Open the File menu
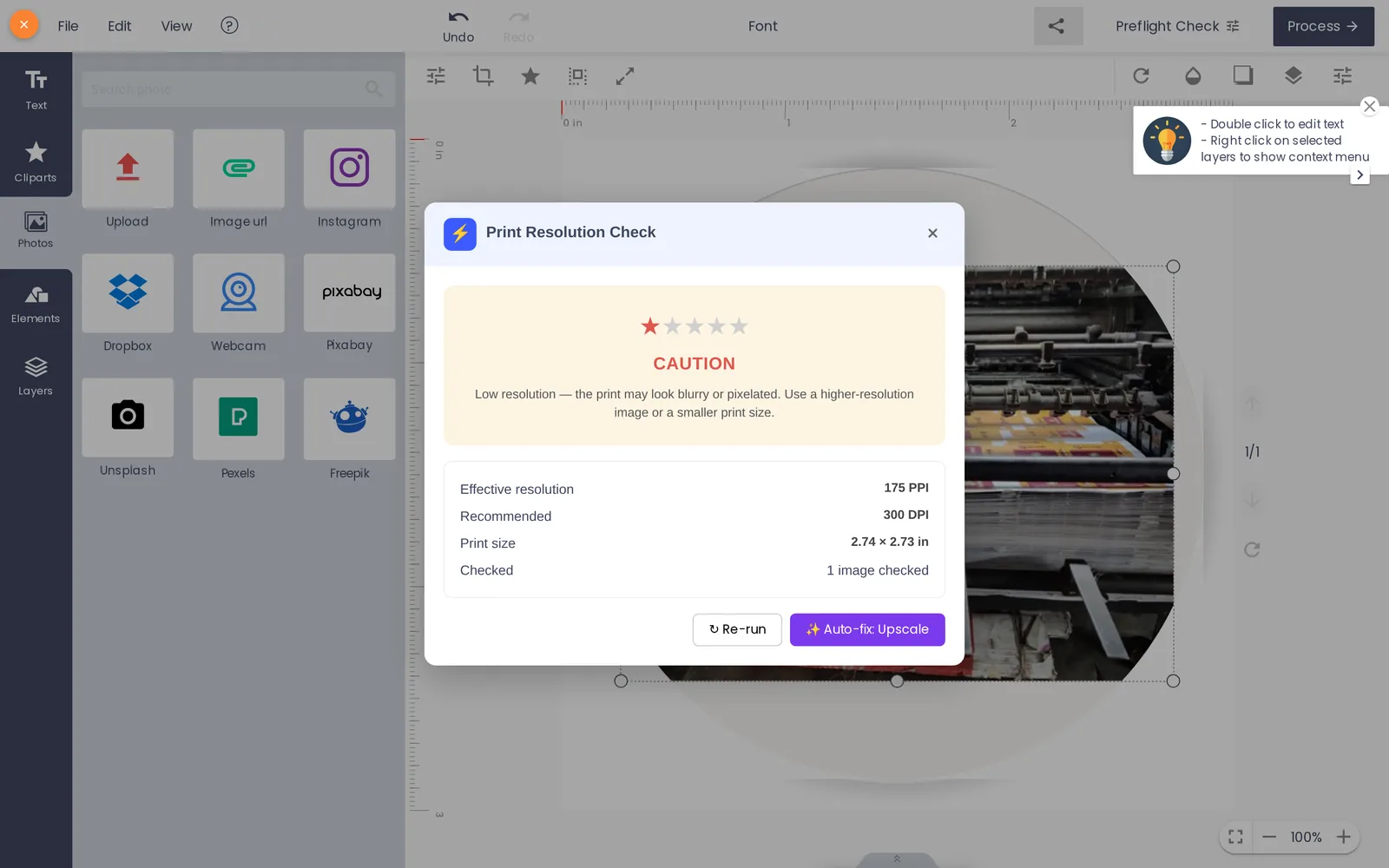The height and width of the screenshot is (868, 1389). 68,26
